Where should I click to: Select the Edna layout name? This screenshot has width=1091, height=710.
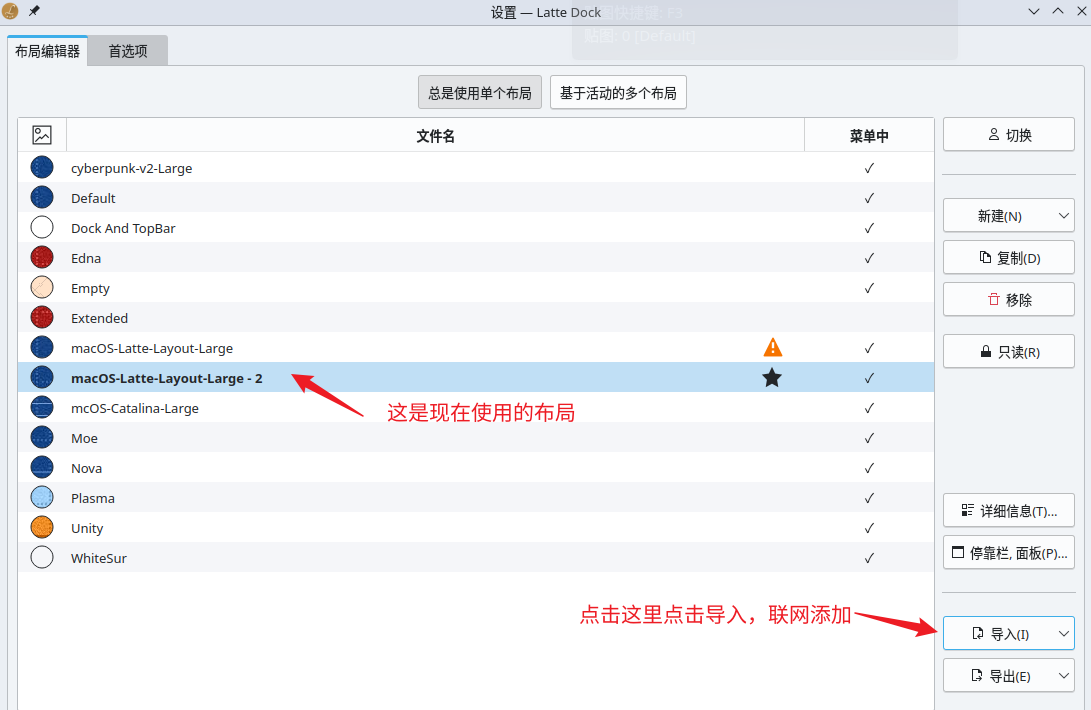coord(86,258)
